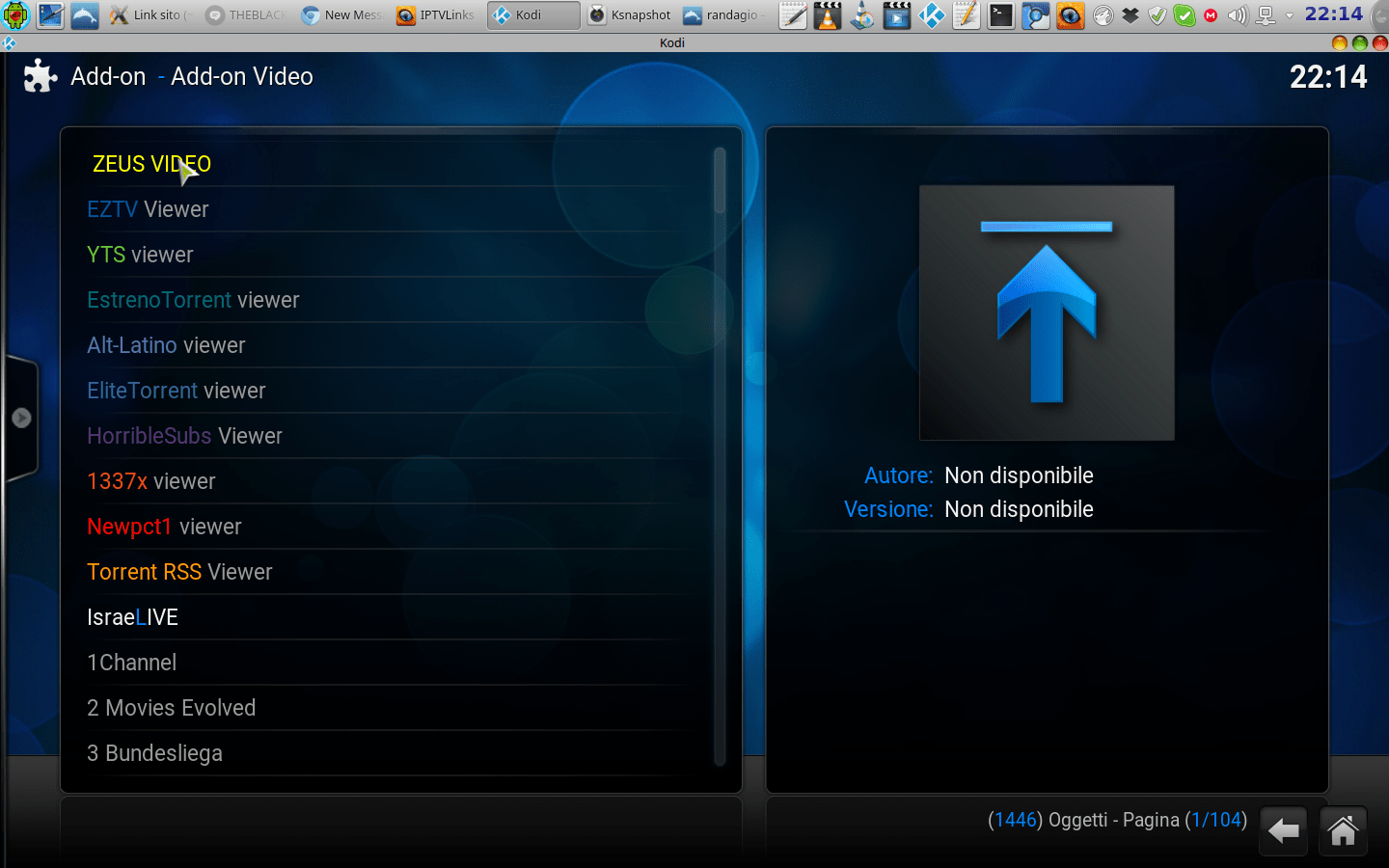Launch the notepad with pencil launcher
Image resolution: width=1389 pixels, height=868 pixels.
793,14
